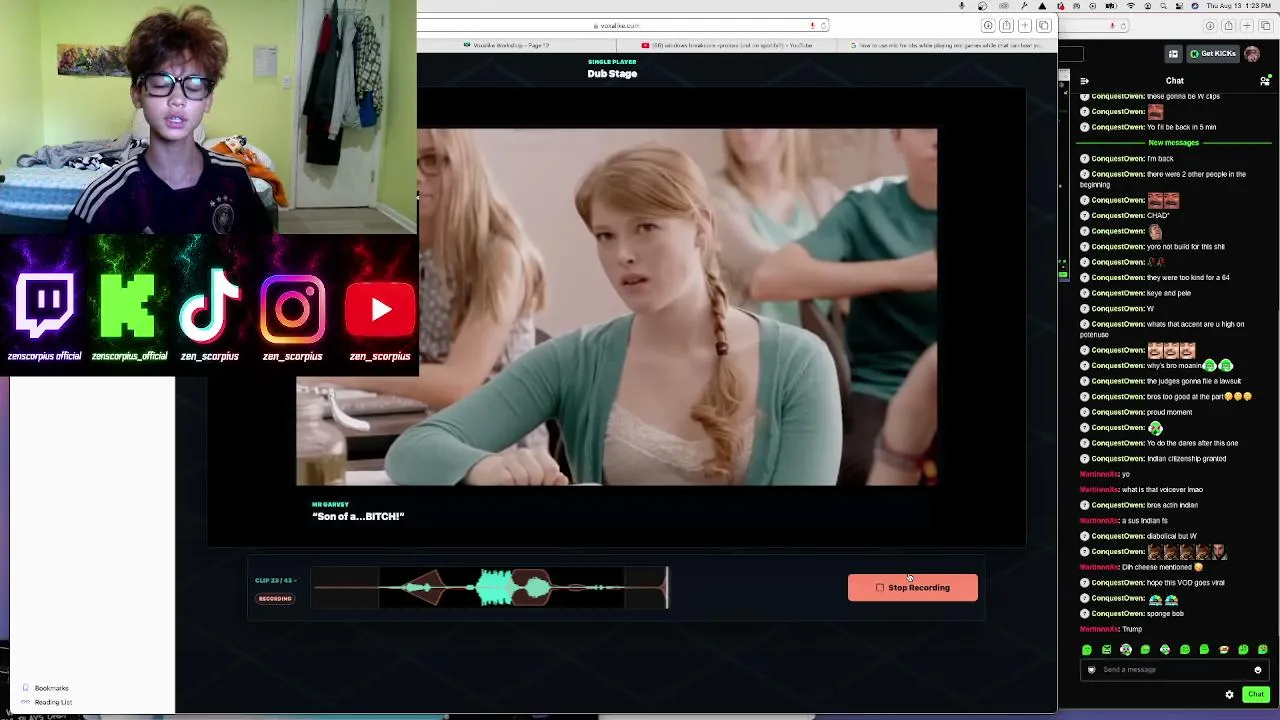The image size is (1280, 720).
Task: Click the "Son of a..." subtitle line
Action: pos(358,517)
